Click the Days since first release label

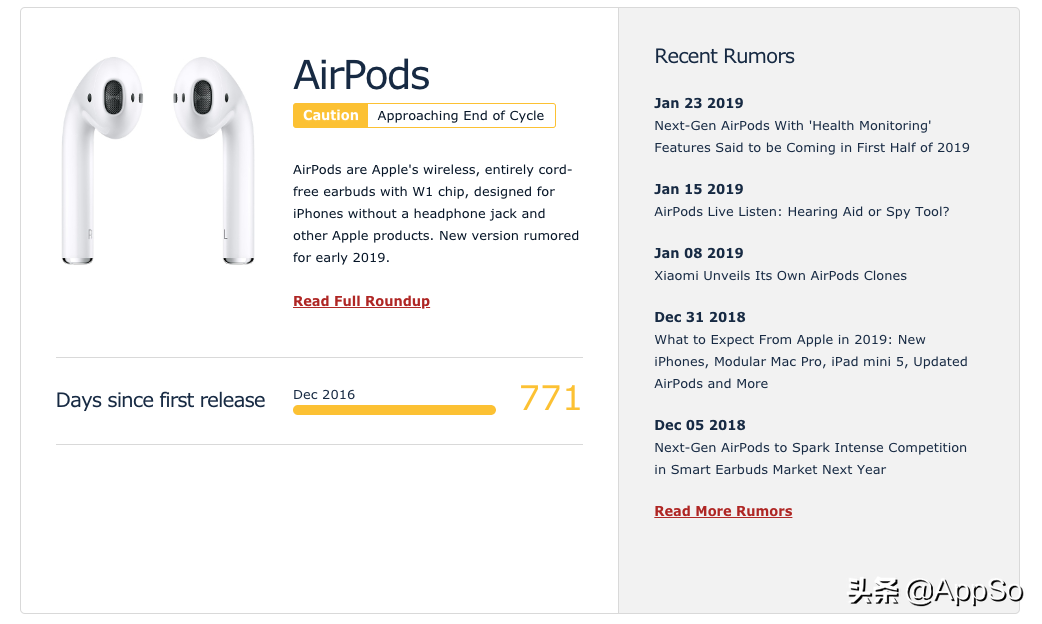(161, 400)
